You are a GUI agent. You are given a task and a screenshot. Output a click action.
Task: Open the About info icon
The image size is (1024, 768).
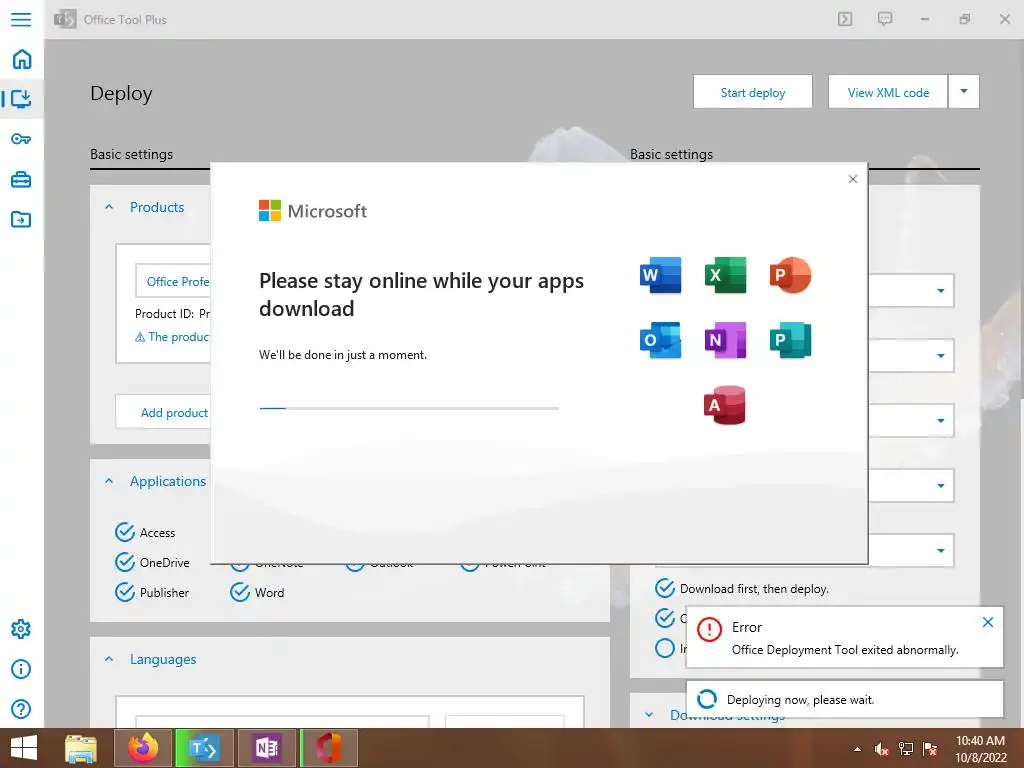pos(21,669)
